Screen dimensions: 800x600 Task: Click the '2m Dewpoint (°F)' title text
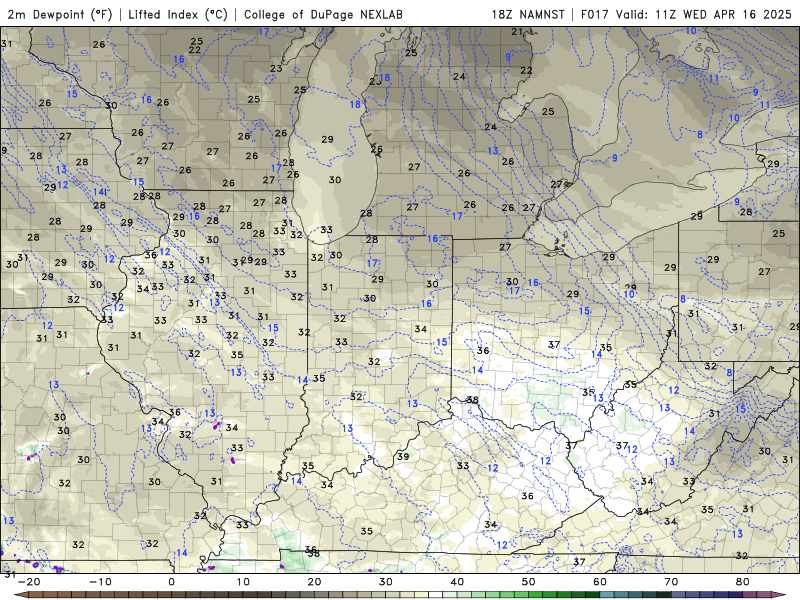60,14
